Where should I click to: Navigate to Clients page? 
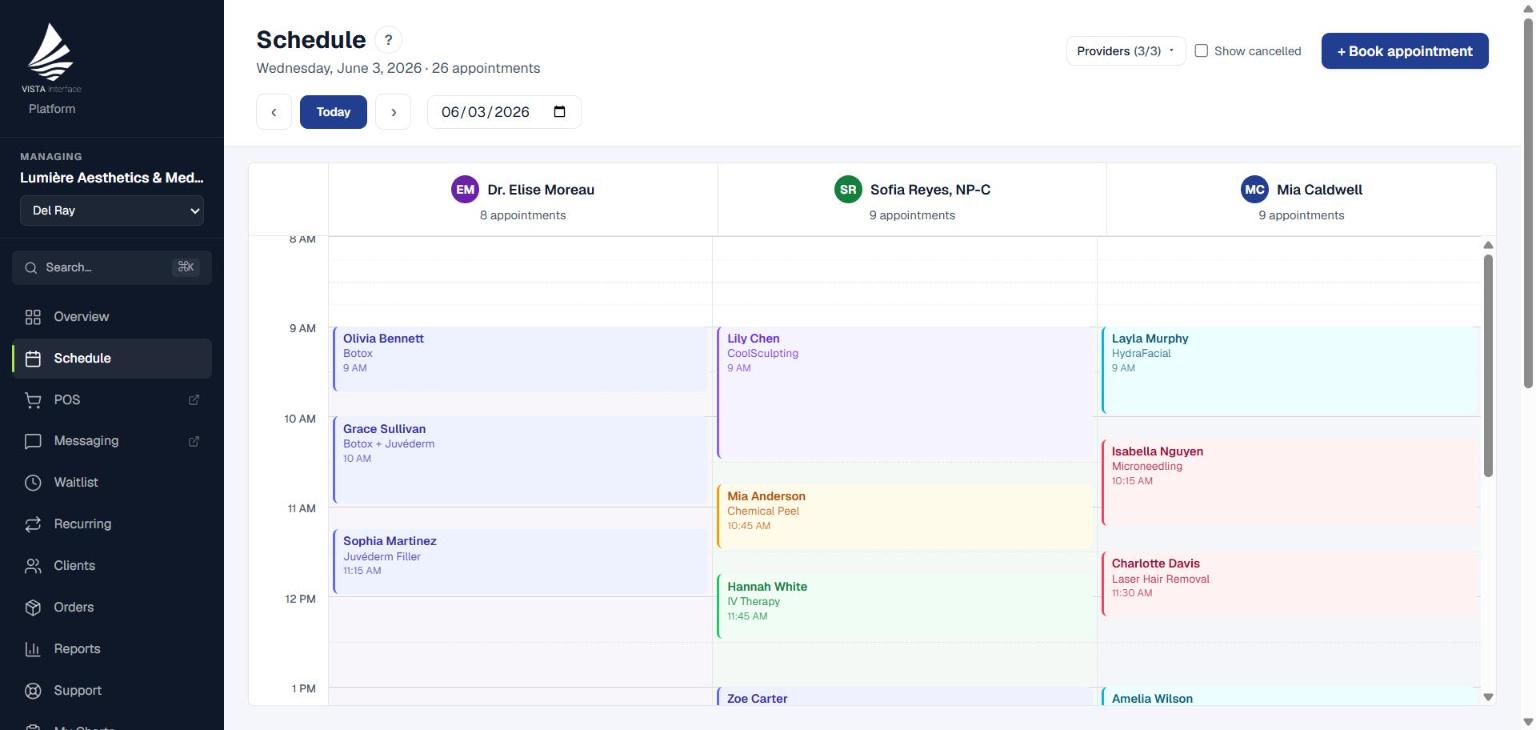(x=112, y=566)
